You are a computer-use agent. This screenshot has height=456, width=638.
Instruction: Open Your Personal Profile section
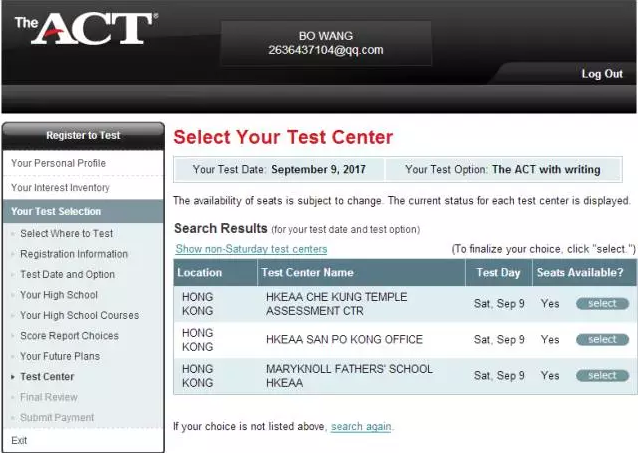coord(58,163)
